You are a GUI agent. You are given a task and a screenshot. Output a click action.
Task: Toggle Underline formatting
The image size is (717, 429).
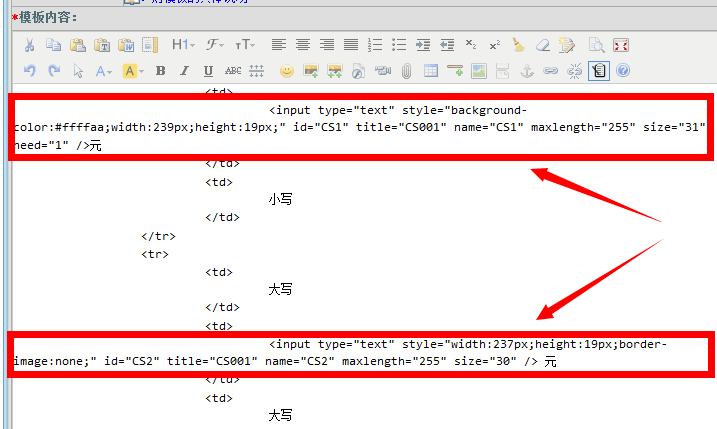[208, 71]
